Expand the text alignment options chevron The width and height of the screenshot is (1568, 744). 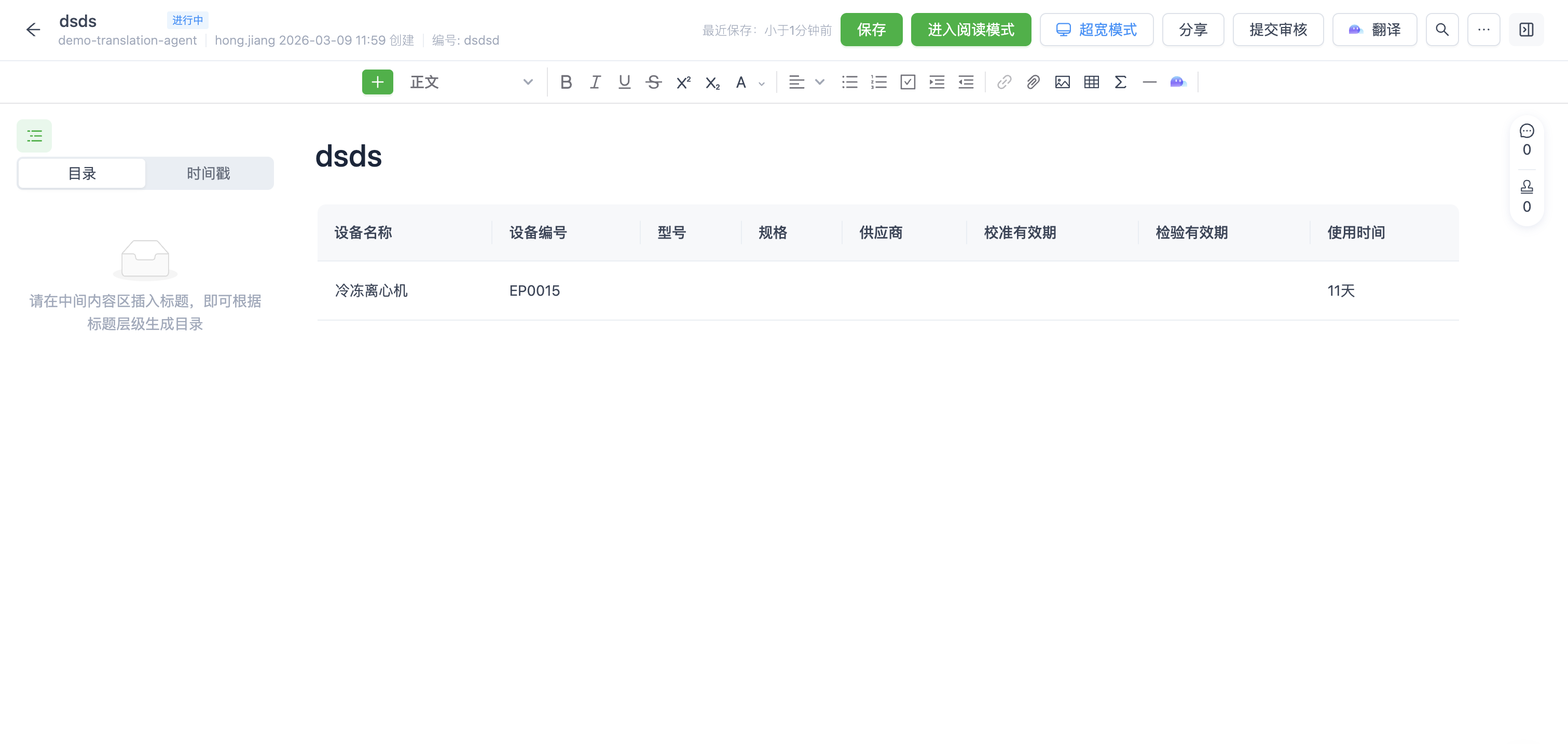click(820, 81)
